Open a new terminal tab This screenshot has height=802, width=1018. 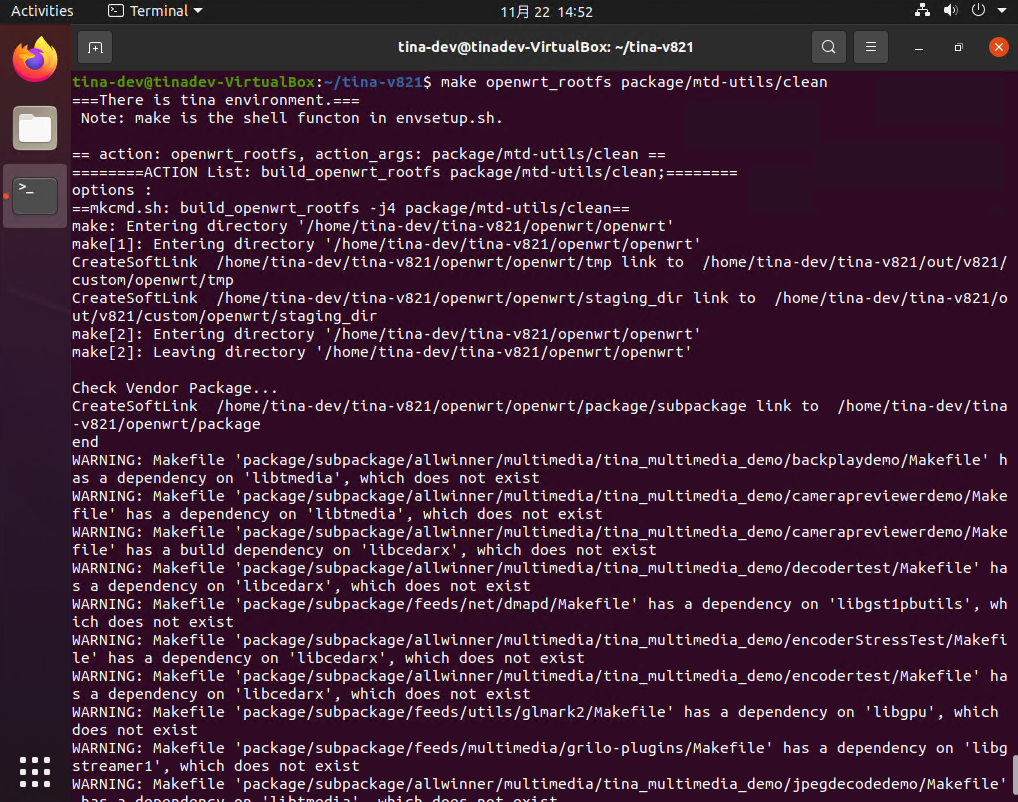click(x=95, y=47)
